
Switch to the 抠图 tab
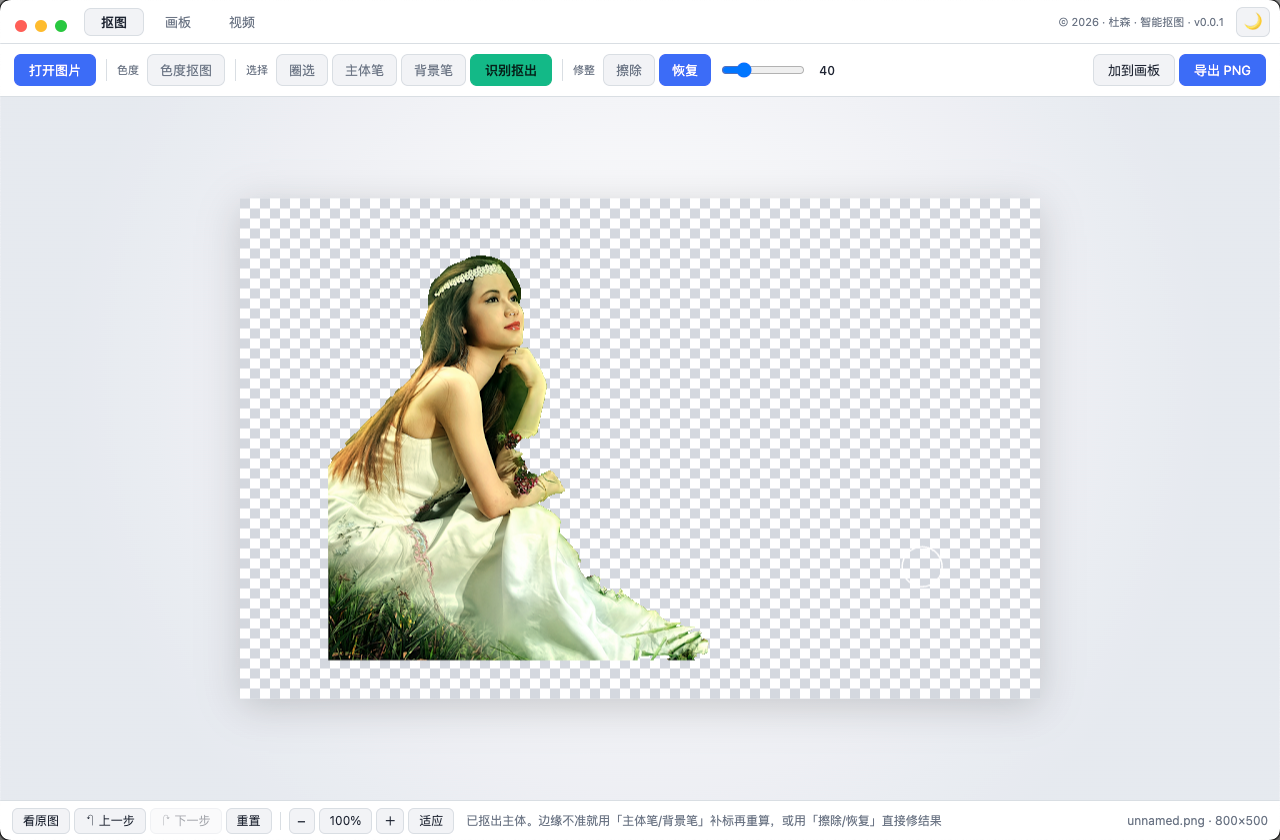pyautogui.click(x=114, y=22)
